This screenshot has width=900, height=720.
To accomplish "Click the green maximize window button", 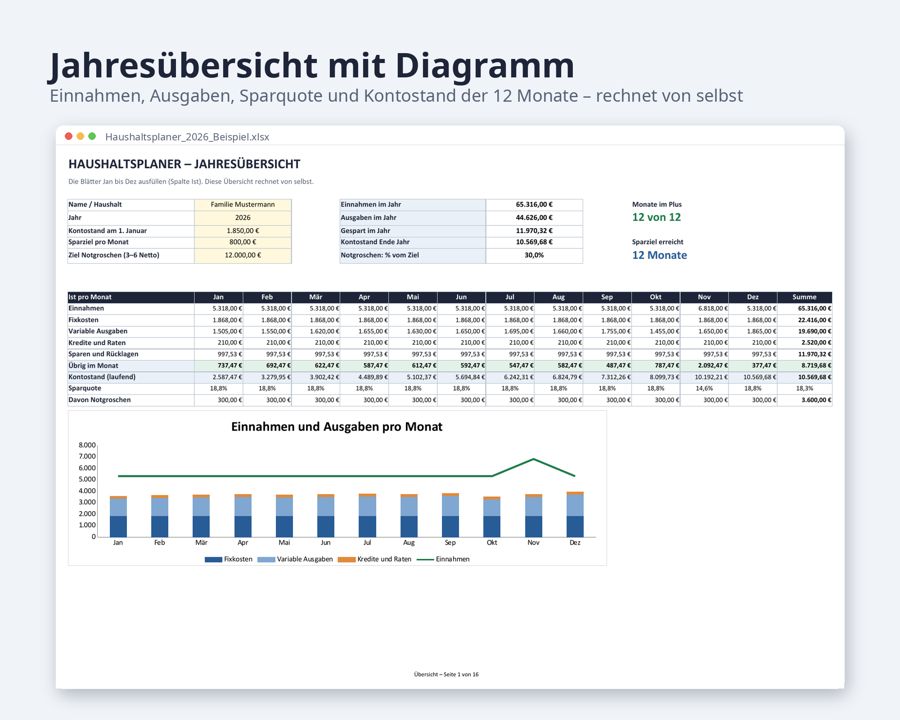I will (x=92, y=136).
